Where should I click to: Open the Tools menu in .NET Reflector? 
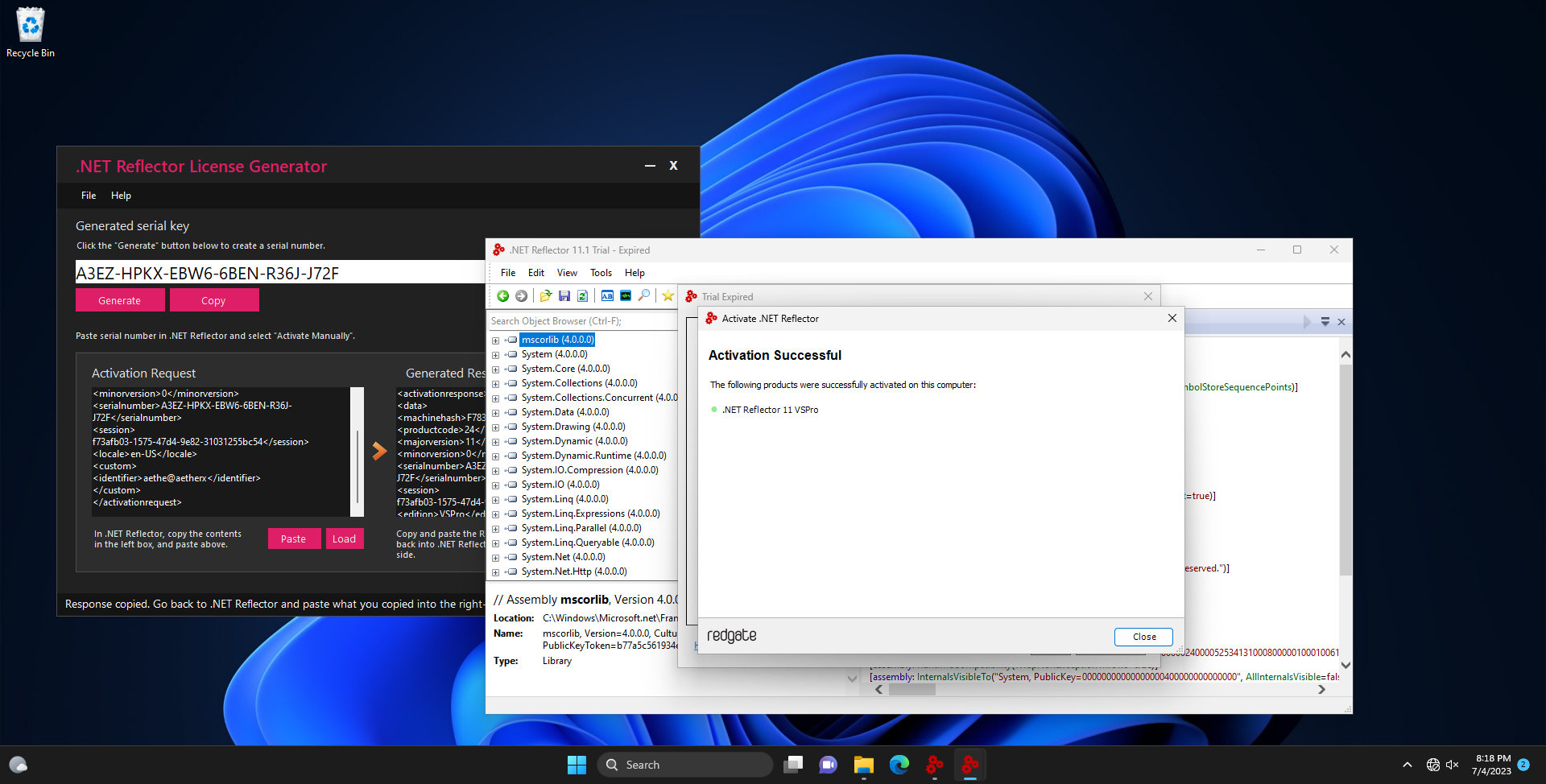(x=601, y=273)
